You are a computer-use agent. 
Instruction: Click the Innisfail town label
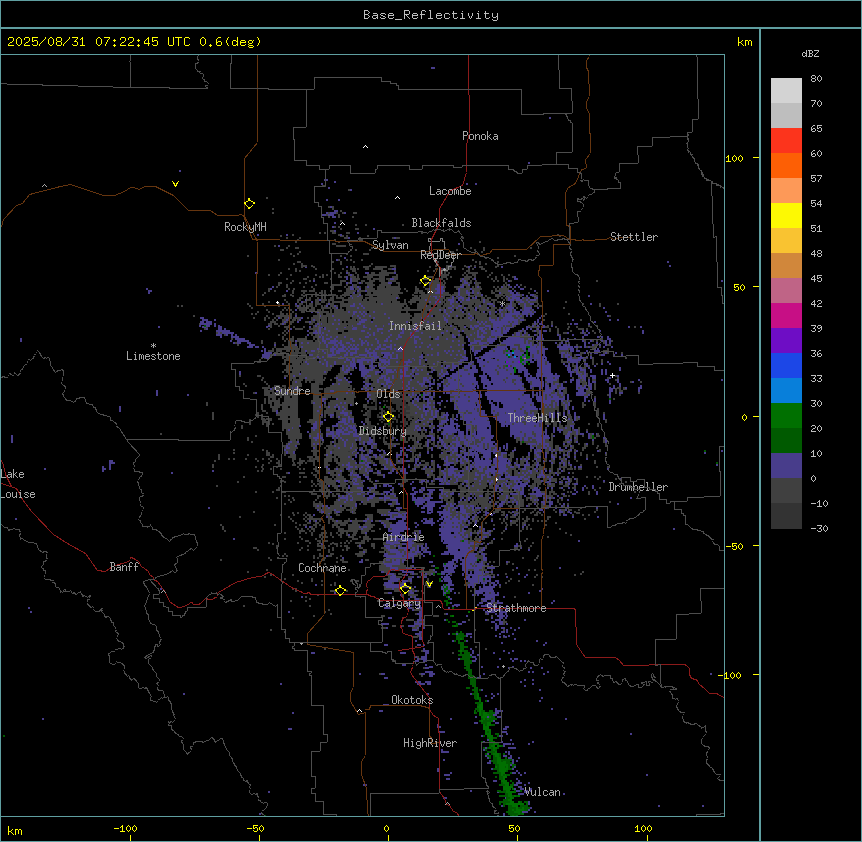pyautogui.click(x=415, y=325)
